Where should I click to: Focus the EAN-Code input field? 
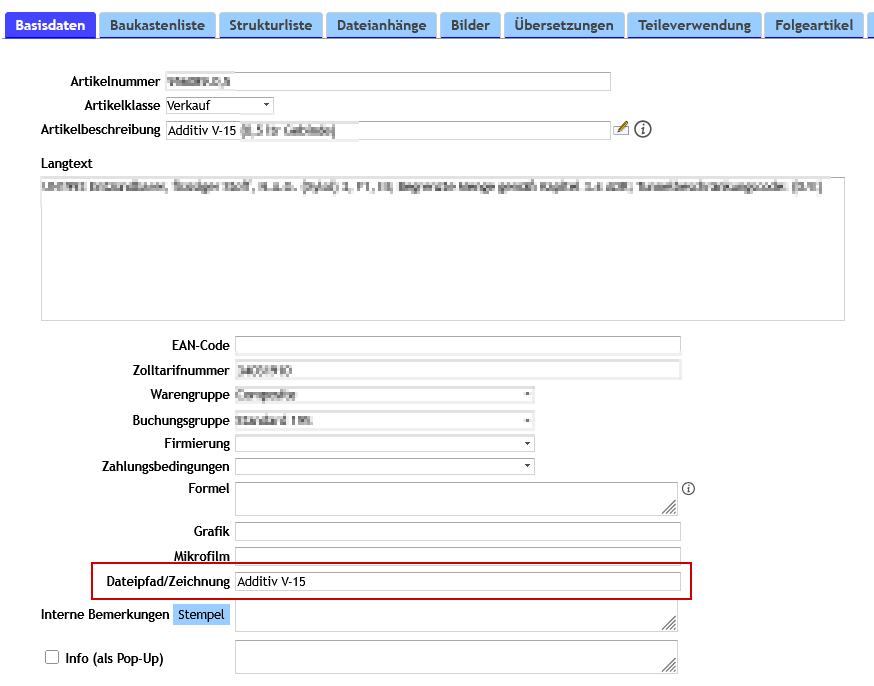457,346
